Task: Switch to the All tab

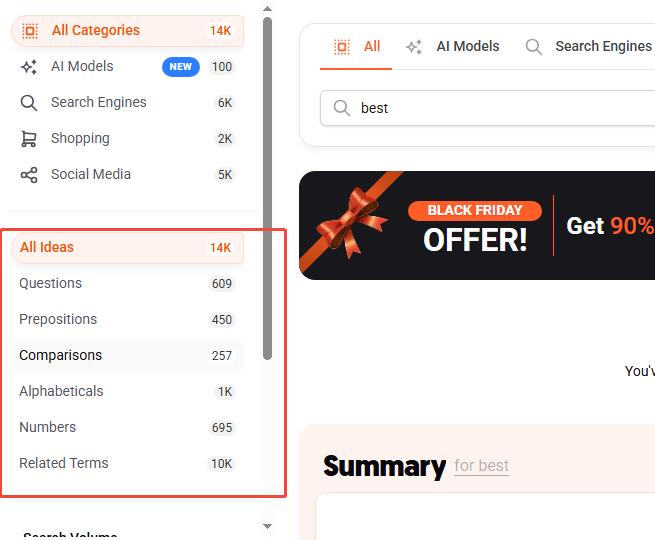Action: tap(356, 46)
